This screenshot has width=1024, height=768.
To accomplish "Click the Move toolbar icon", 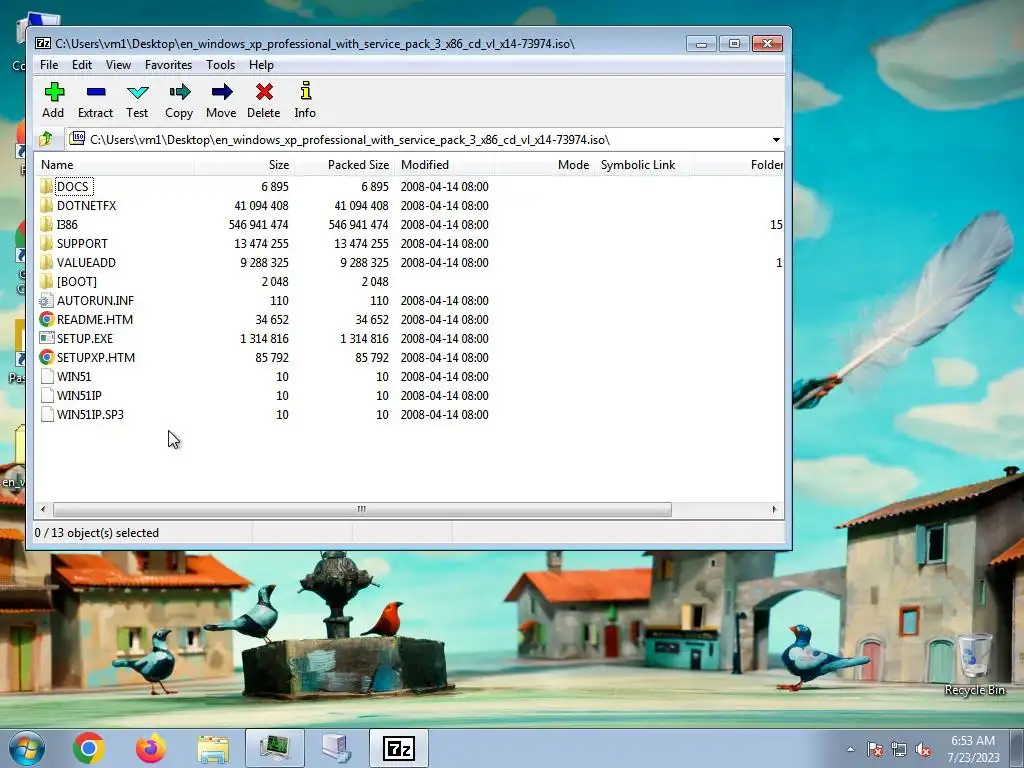I will (x=221, y=92).
